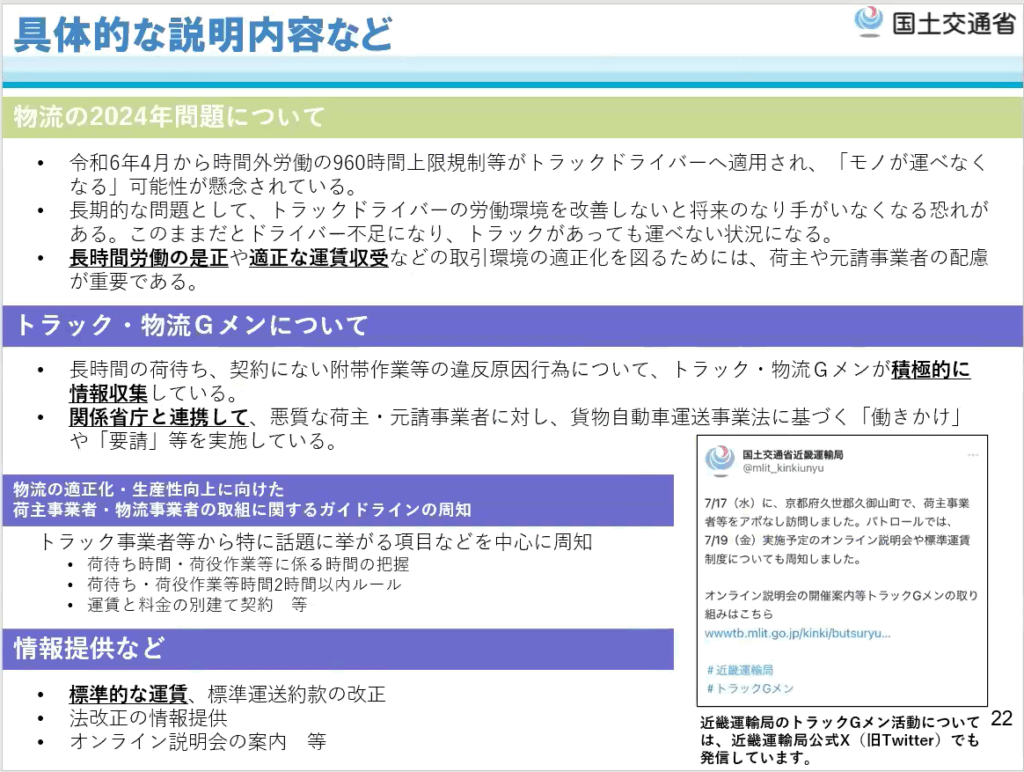
Task: Select the トラック・物流Gメンについて header bar
Action: pos(190,325)
